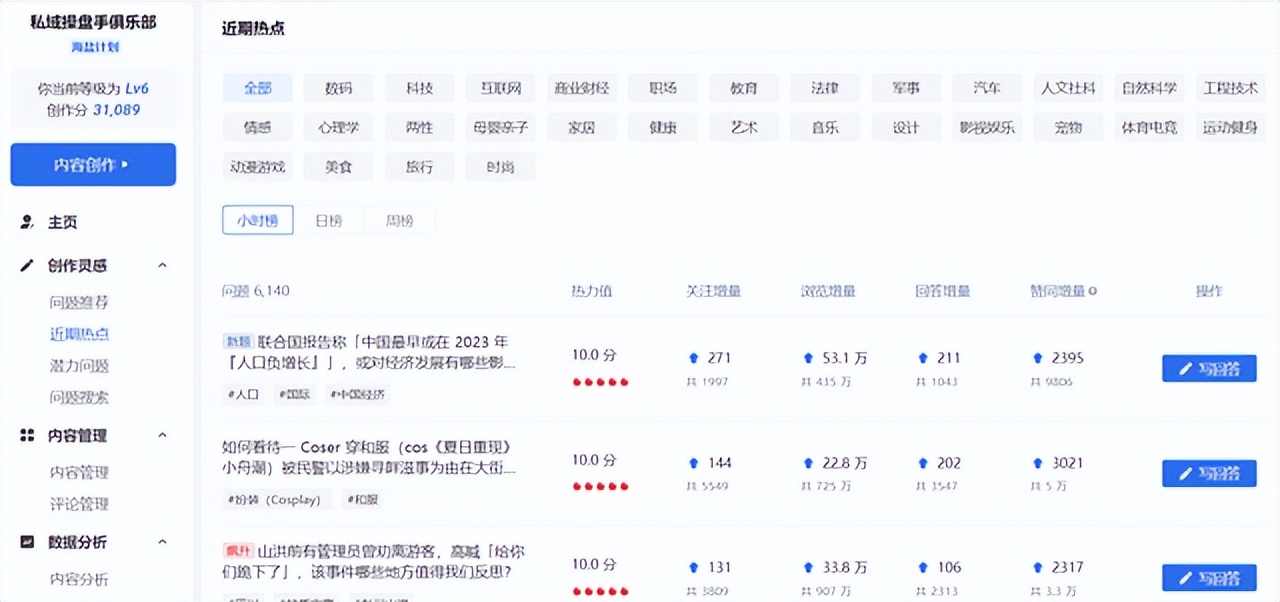
Task: Select the 商业财经 category filter
Action: tap(582, 88)
